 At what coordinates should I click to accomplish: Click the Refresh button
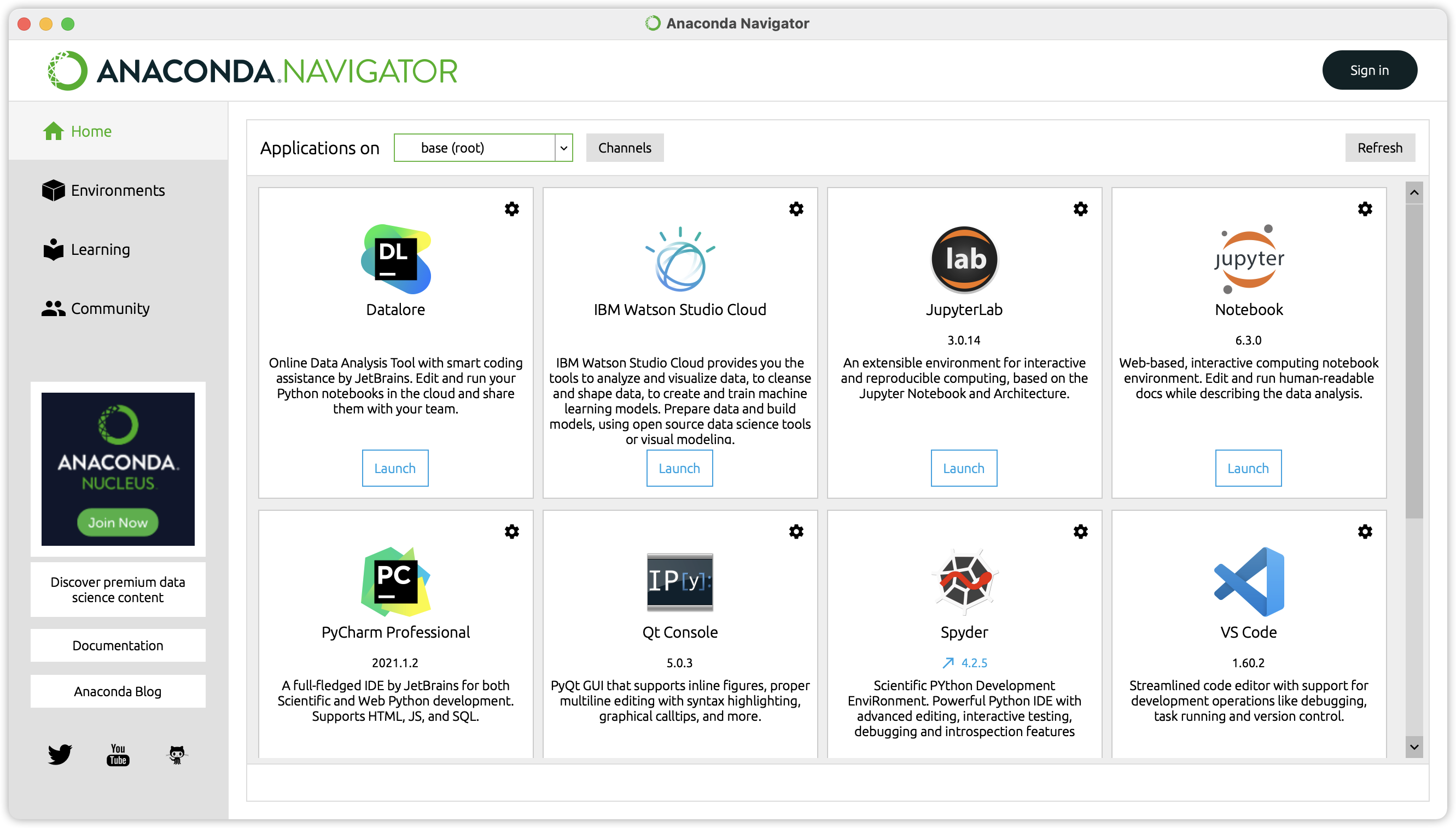click(x=1381, y=148)
